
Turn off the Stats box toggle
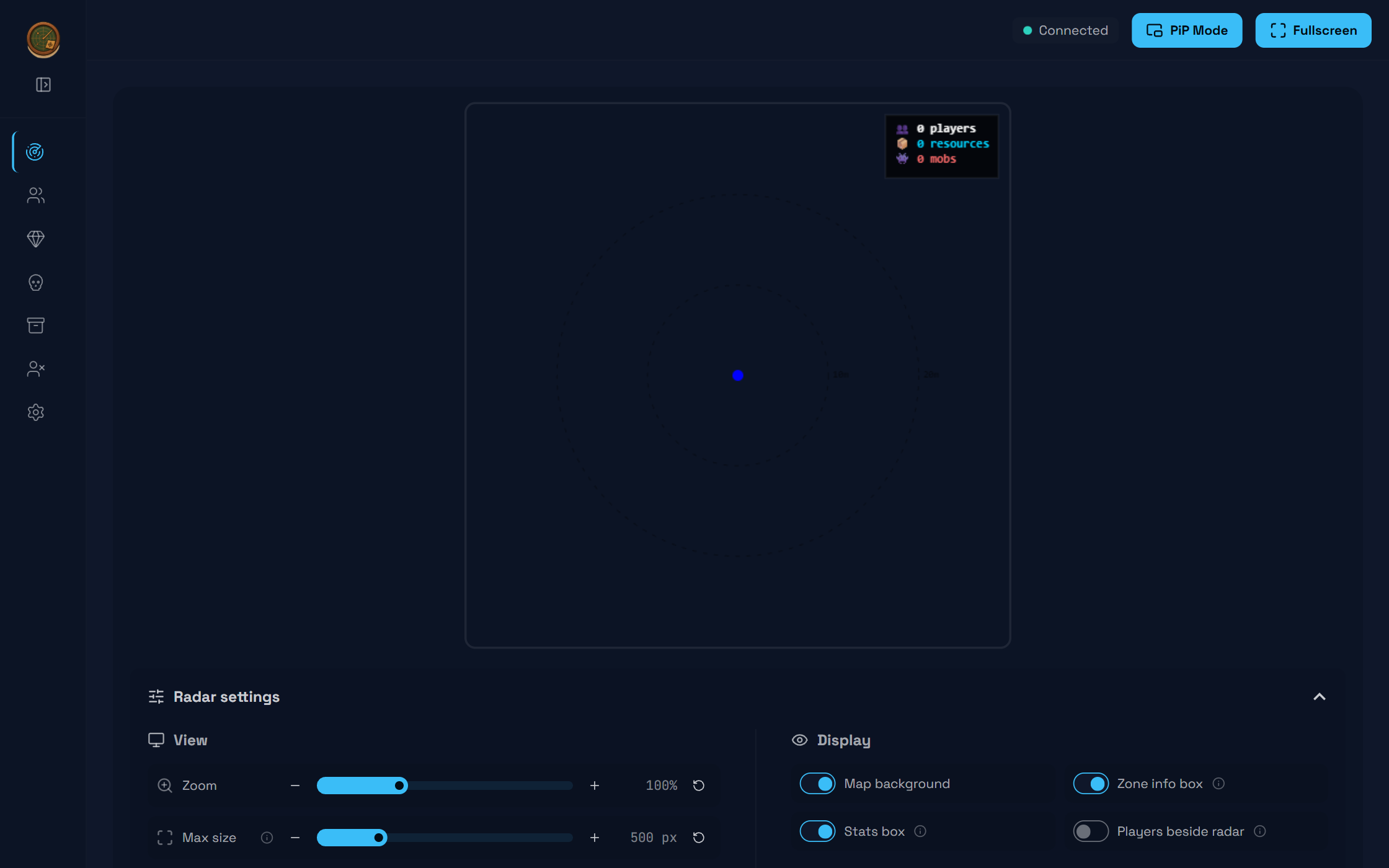(817, 831)
